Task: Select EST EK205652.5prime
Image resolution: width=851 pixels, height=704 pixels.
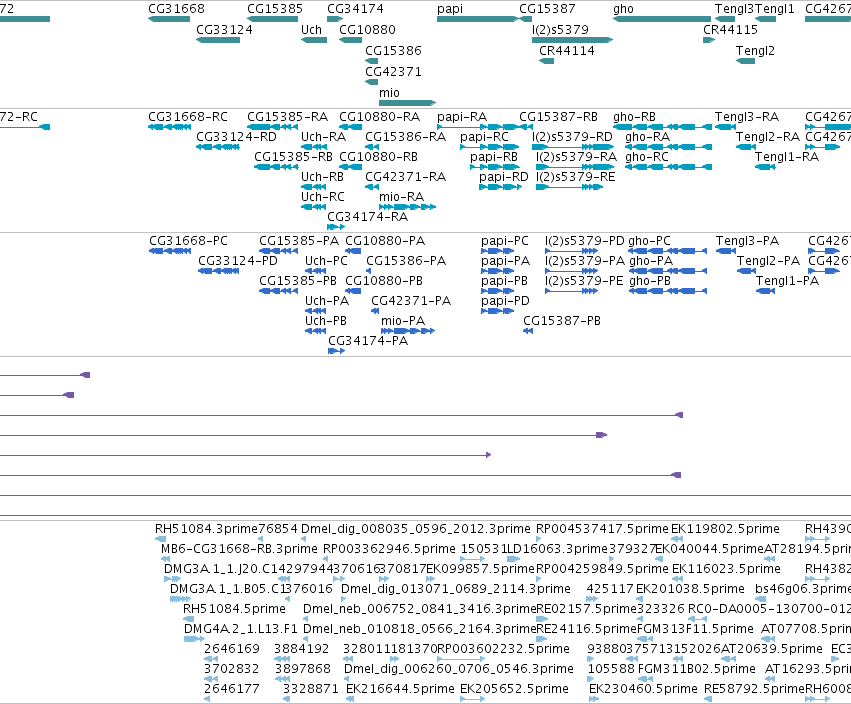Action: pos(515,689)
